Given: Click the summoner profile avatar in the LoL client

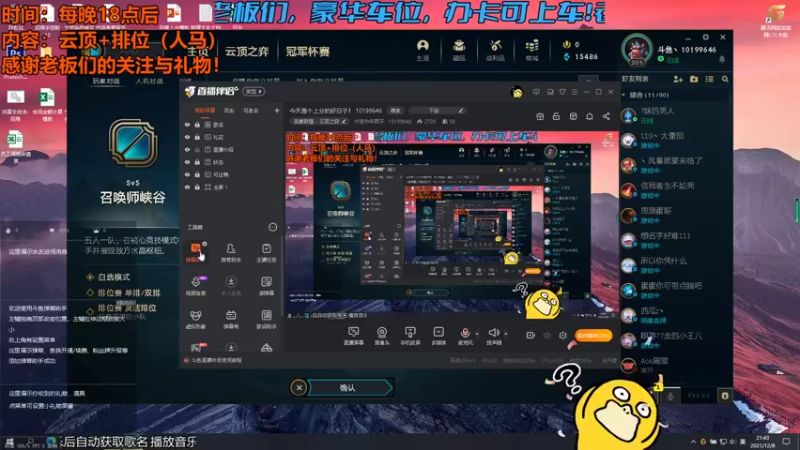Looking at the screenshot, I should coord(636,50).
